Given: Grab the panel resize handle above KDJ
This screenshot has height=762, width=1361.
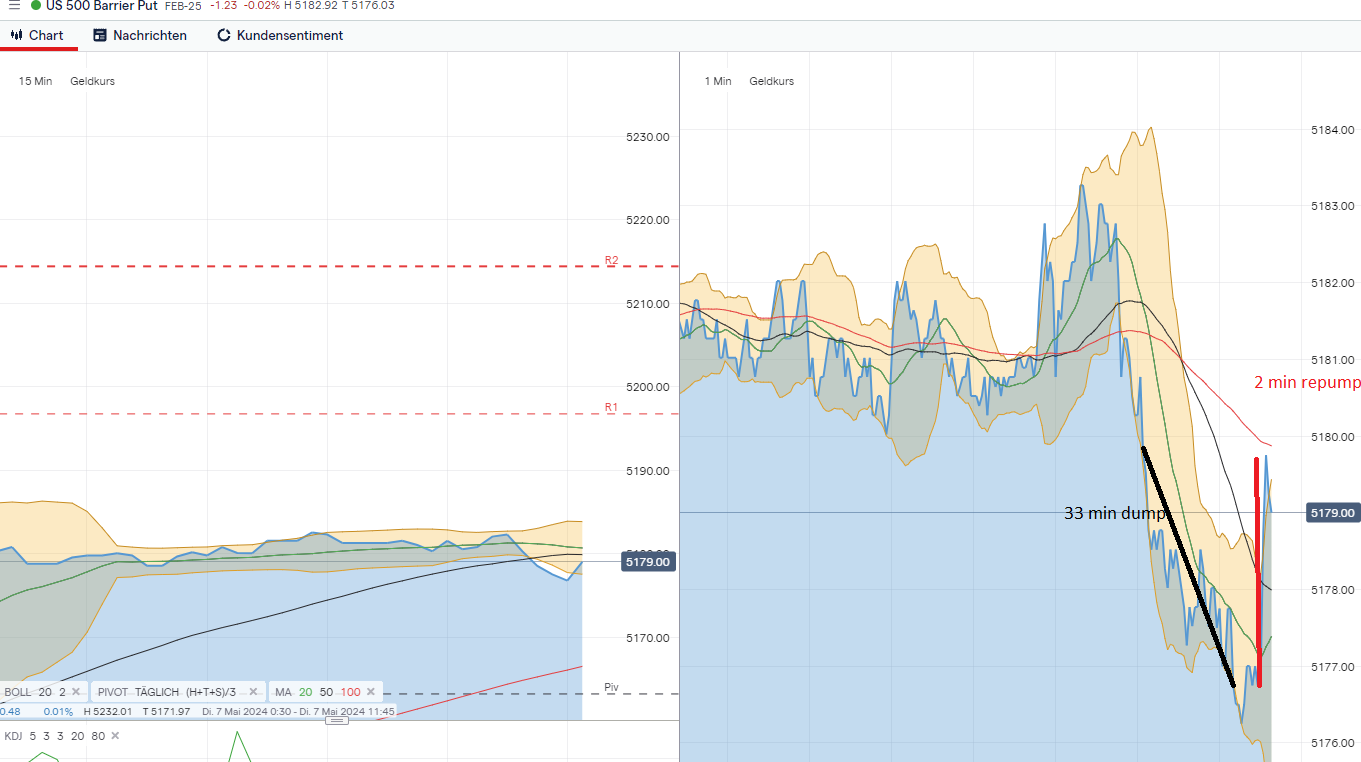Looking at the screenshot, I should [338, 720].
